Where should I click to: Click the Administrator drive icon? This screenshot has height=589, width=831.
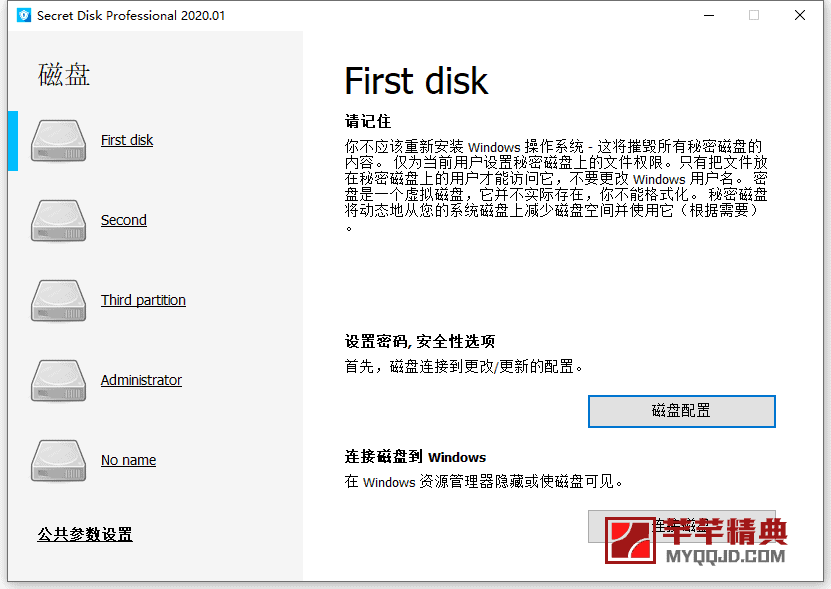coord(57,380)
